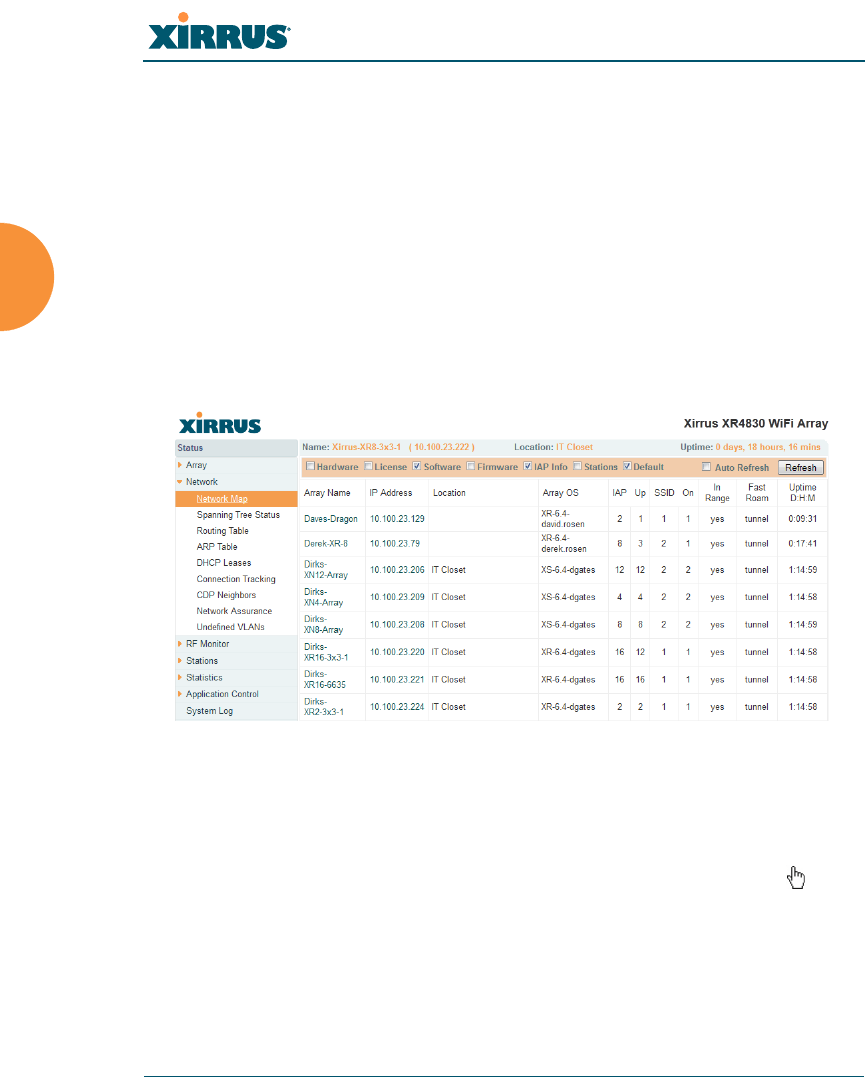Image resolution: width=865 pixels, height=1077 pixels.
Task: Open the Dirks-XN12-Array link
Action: pos(326,569)
